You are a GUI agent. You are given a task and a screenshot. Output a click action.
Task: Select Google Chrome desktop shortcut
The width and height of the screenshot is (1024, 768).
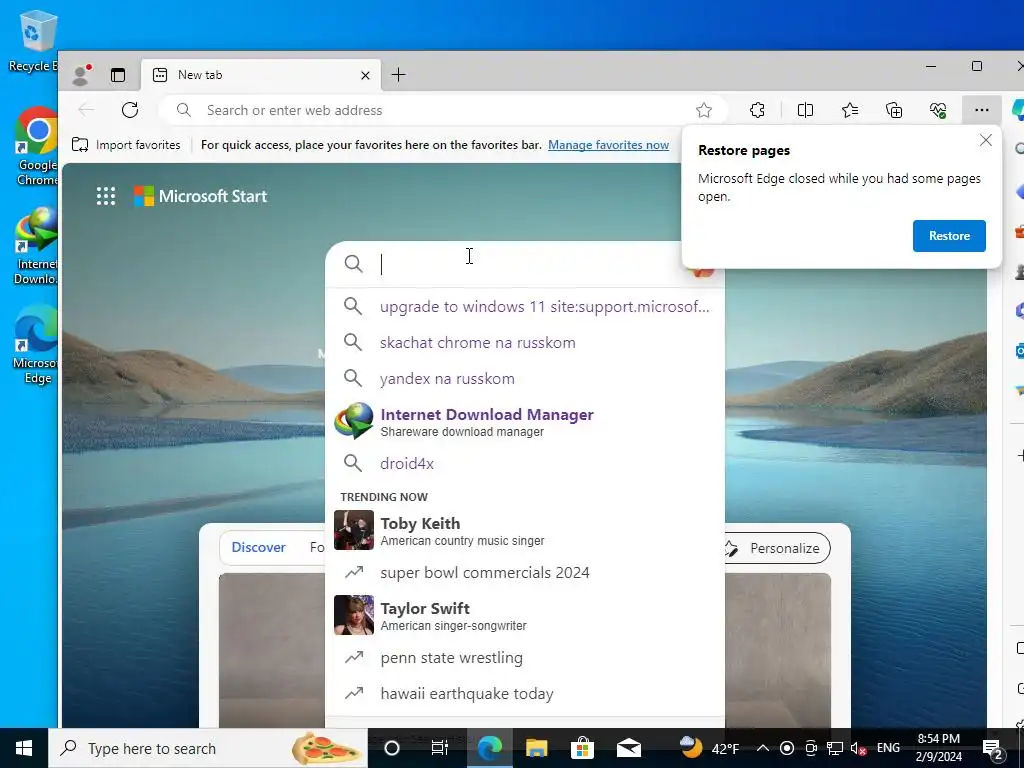37,146
